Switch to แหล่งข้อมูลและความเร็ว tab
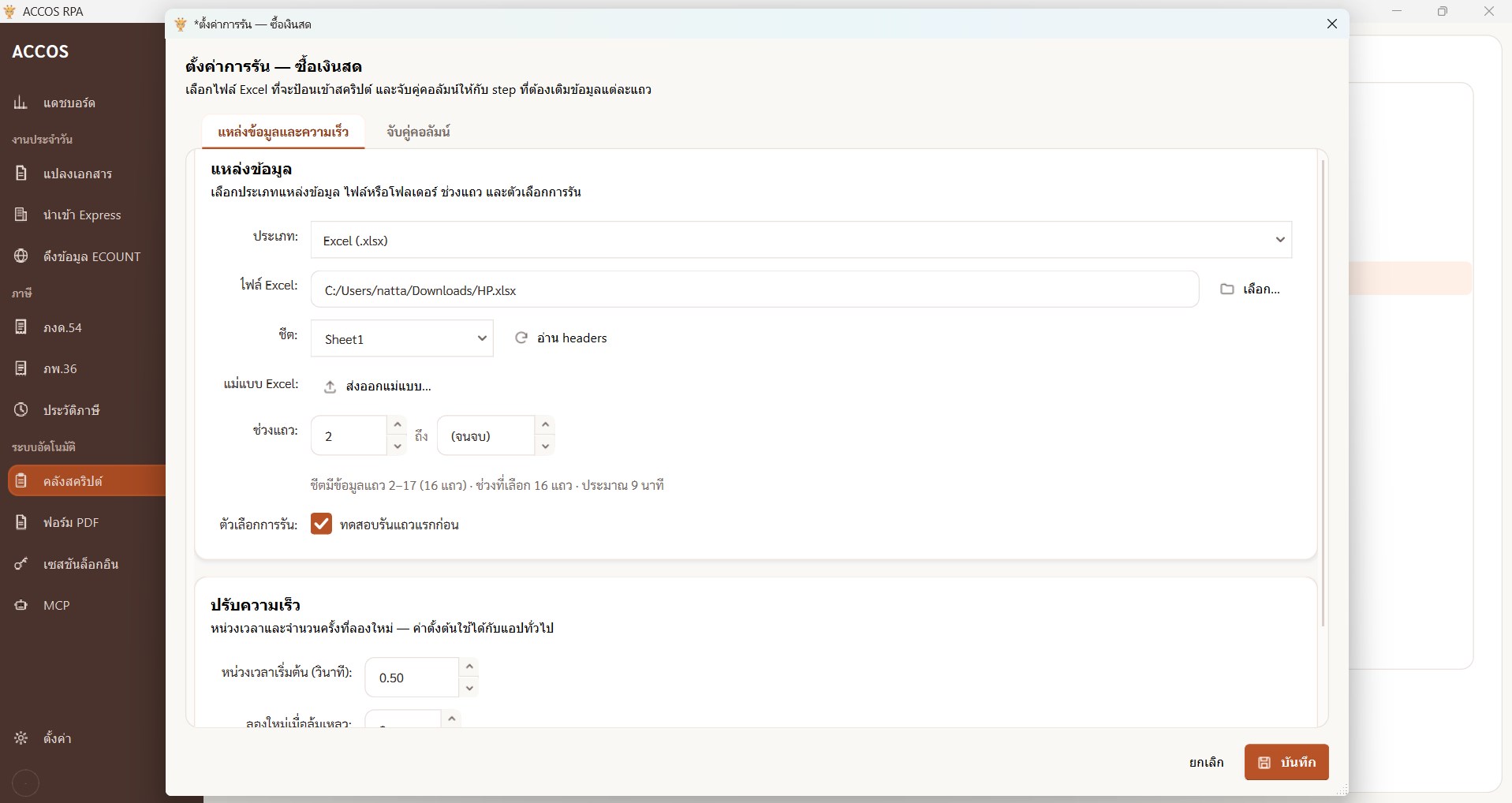 click(283, 132)
